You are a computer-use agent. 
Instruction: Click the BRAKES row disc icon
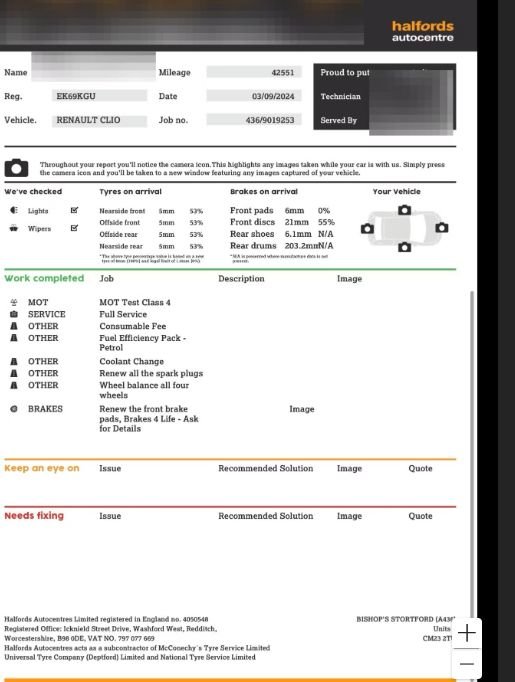(14, 409)
